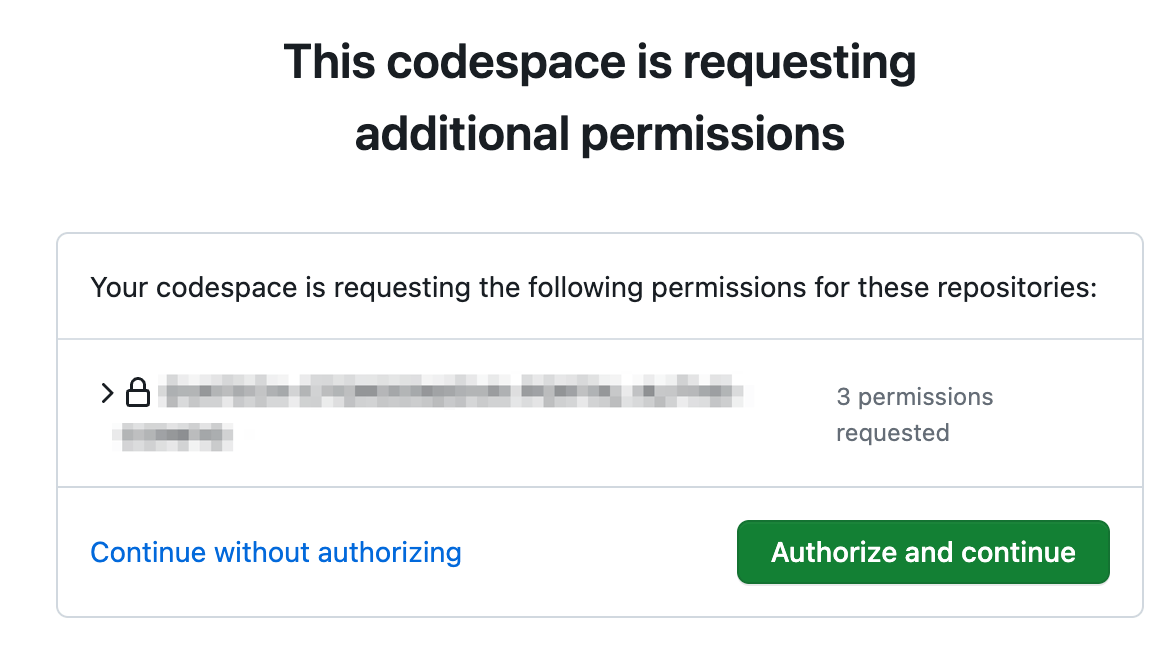Viewport: 1176px width, 650px height.
Task: Authorize the codespace's additional permissions
Action: (922, 551)
